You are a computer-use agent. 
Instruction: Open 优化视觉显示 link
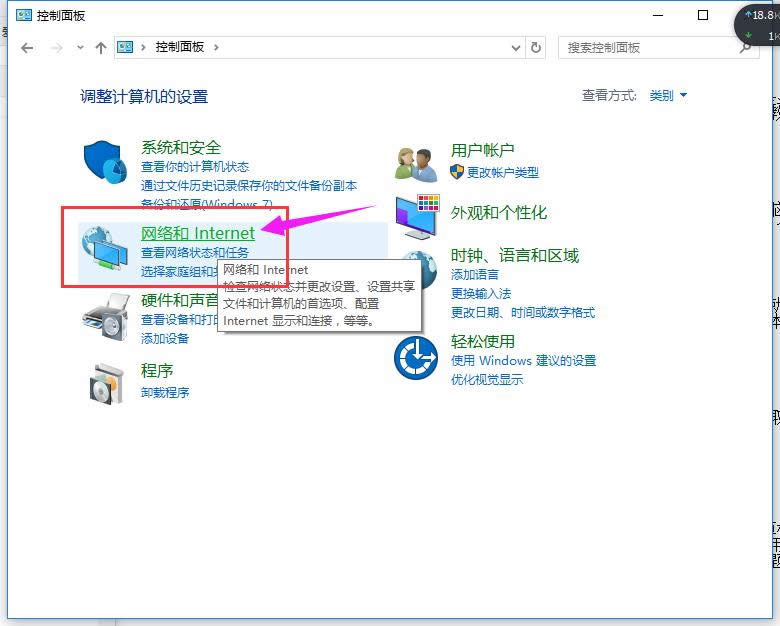487,380
